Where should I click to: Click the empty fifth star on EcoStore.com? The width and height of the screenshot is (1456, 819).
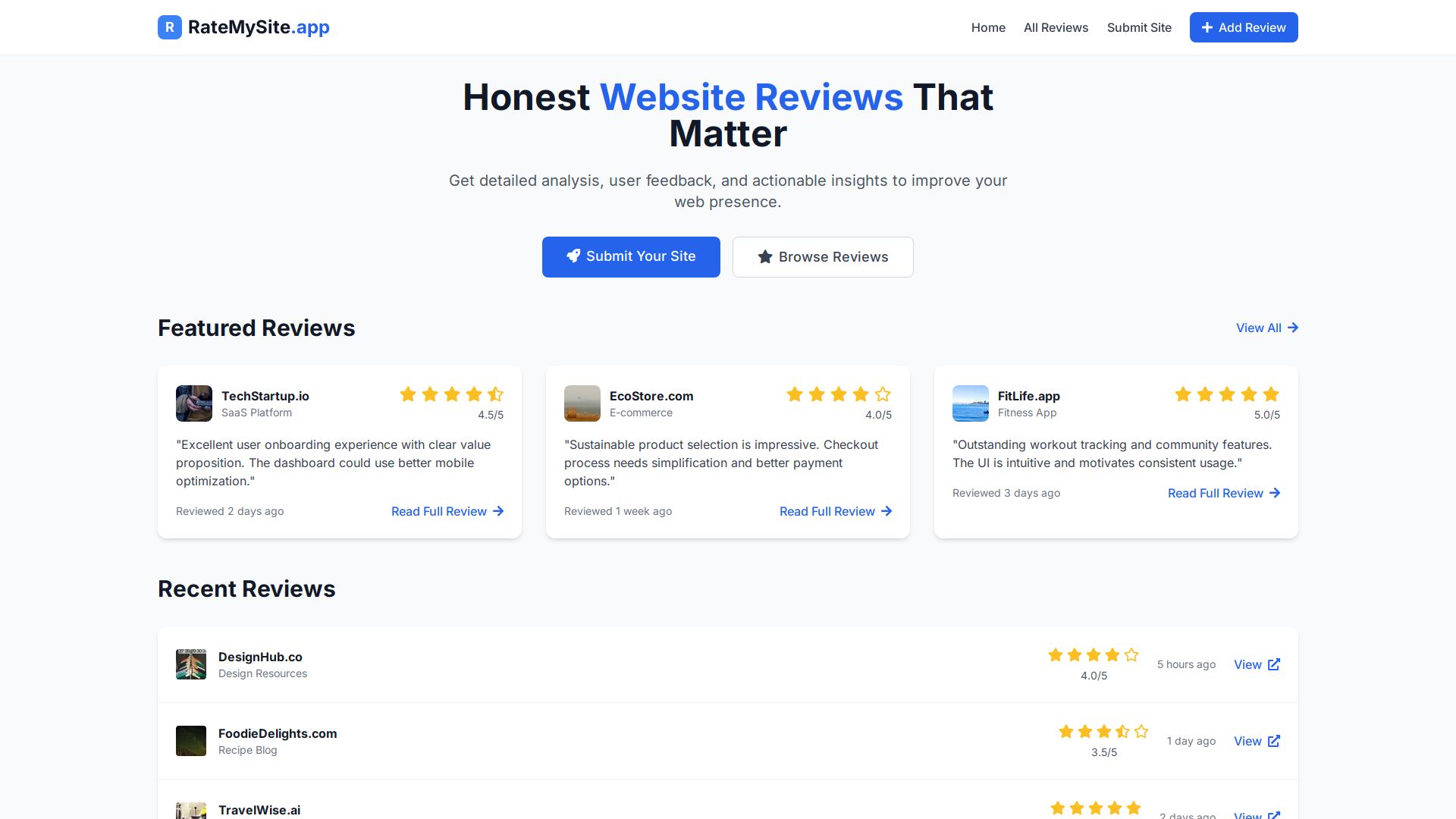point(883,394)
